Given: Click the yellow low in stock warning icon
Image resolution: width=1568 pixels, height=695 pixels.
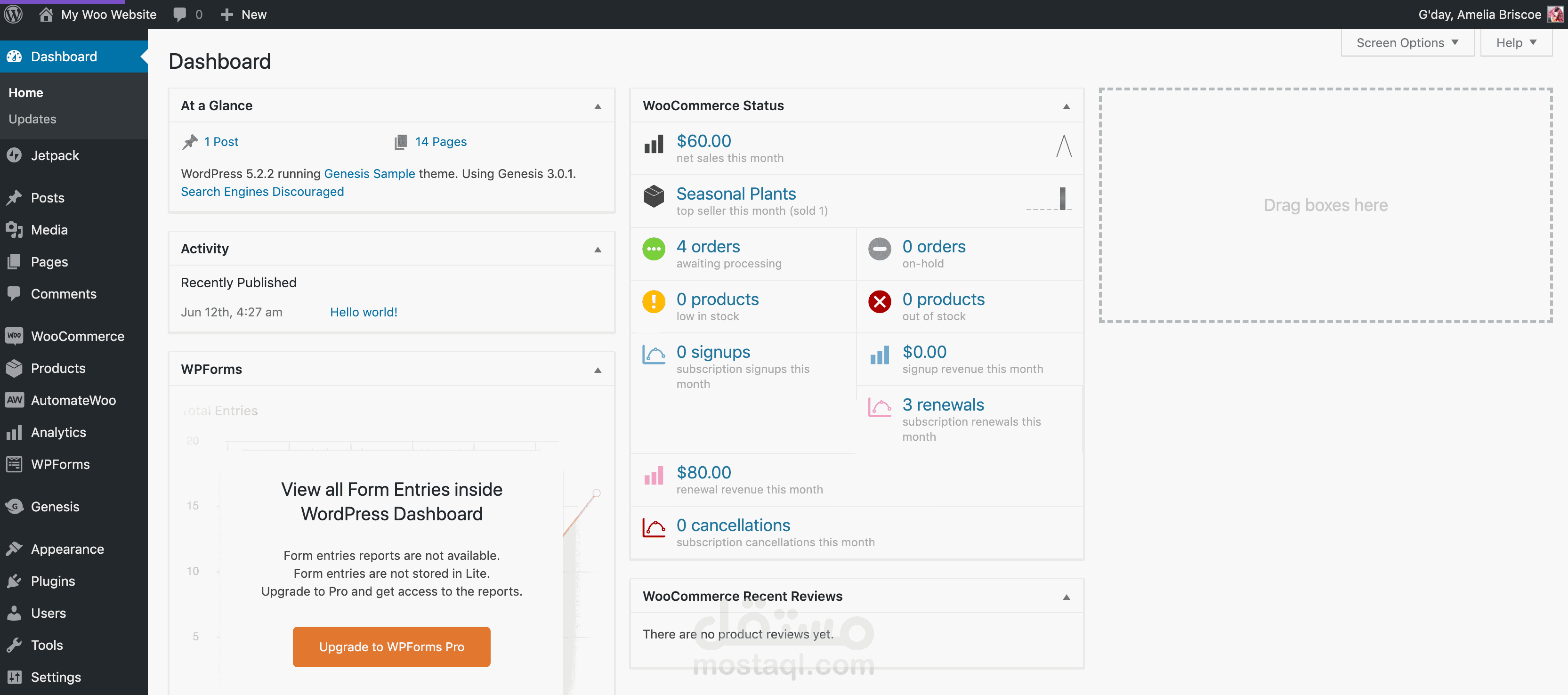Looking at the screenshot, I should tap(654, 302).
